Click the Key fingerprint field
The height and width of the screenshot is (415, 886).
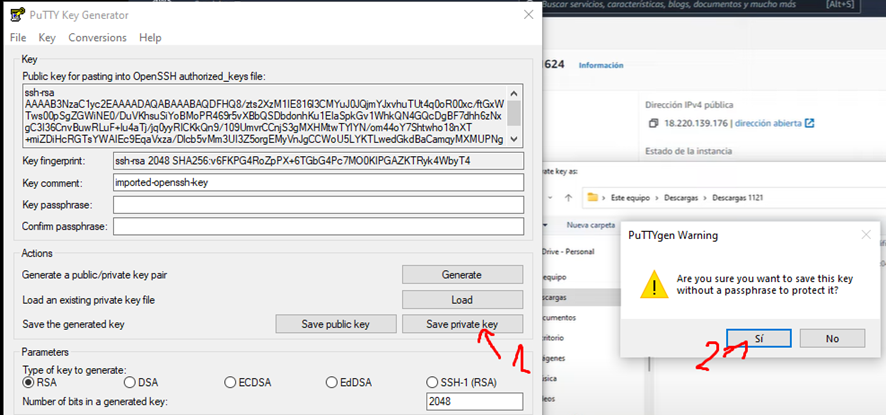[x=319, y=161]
